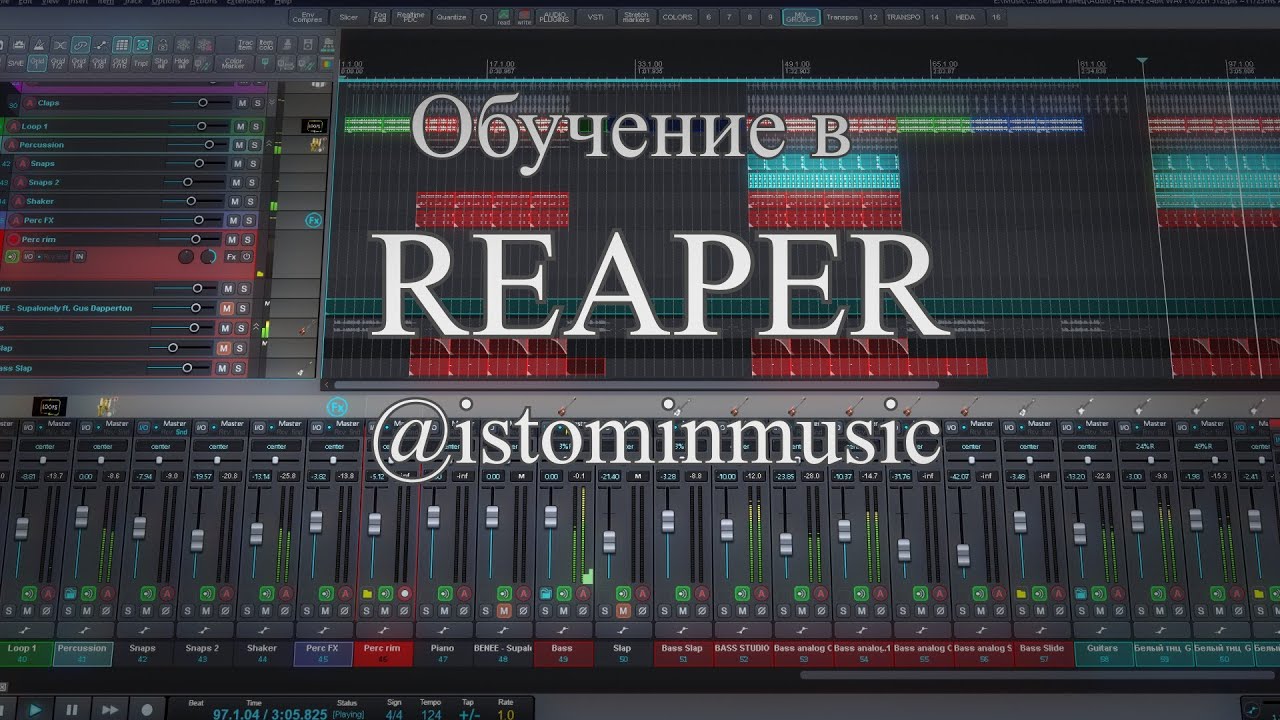
Task: Click the 49.1.00 position on the timeline ruler
Action: (x=796, y=64)
